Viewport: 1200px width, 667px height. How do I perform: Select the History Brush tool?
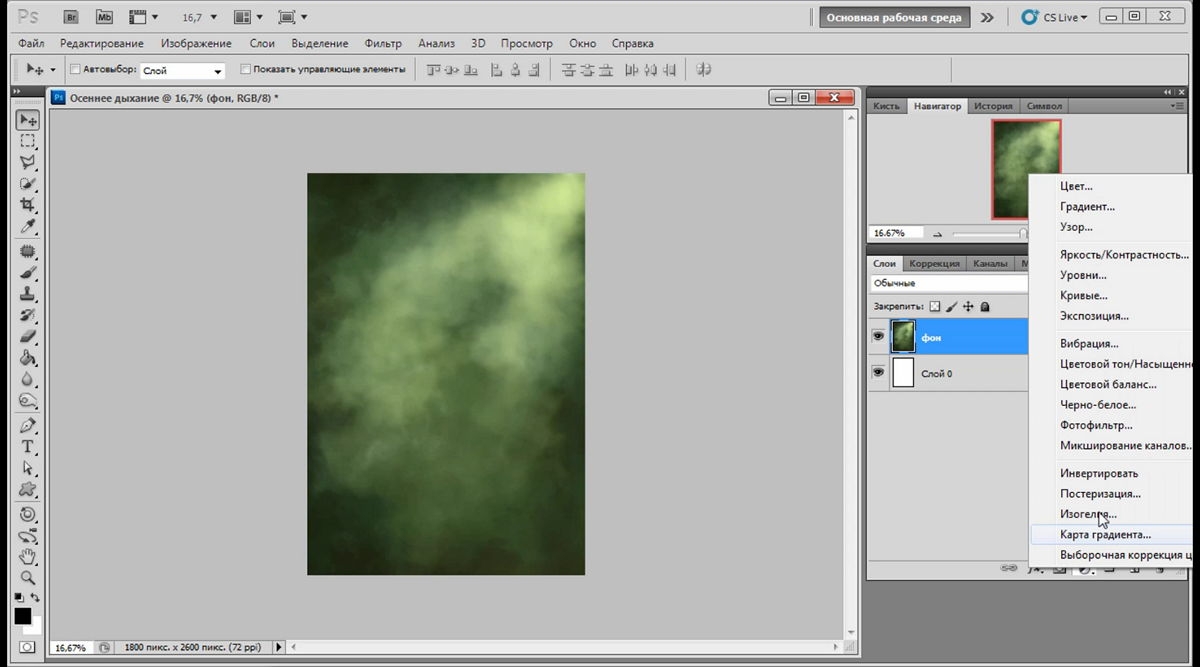pyautogui.click(x=27, y=315)
